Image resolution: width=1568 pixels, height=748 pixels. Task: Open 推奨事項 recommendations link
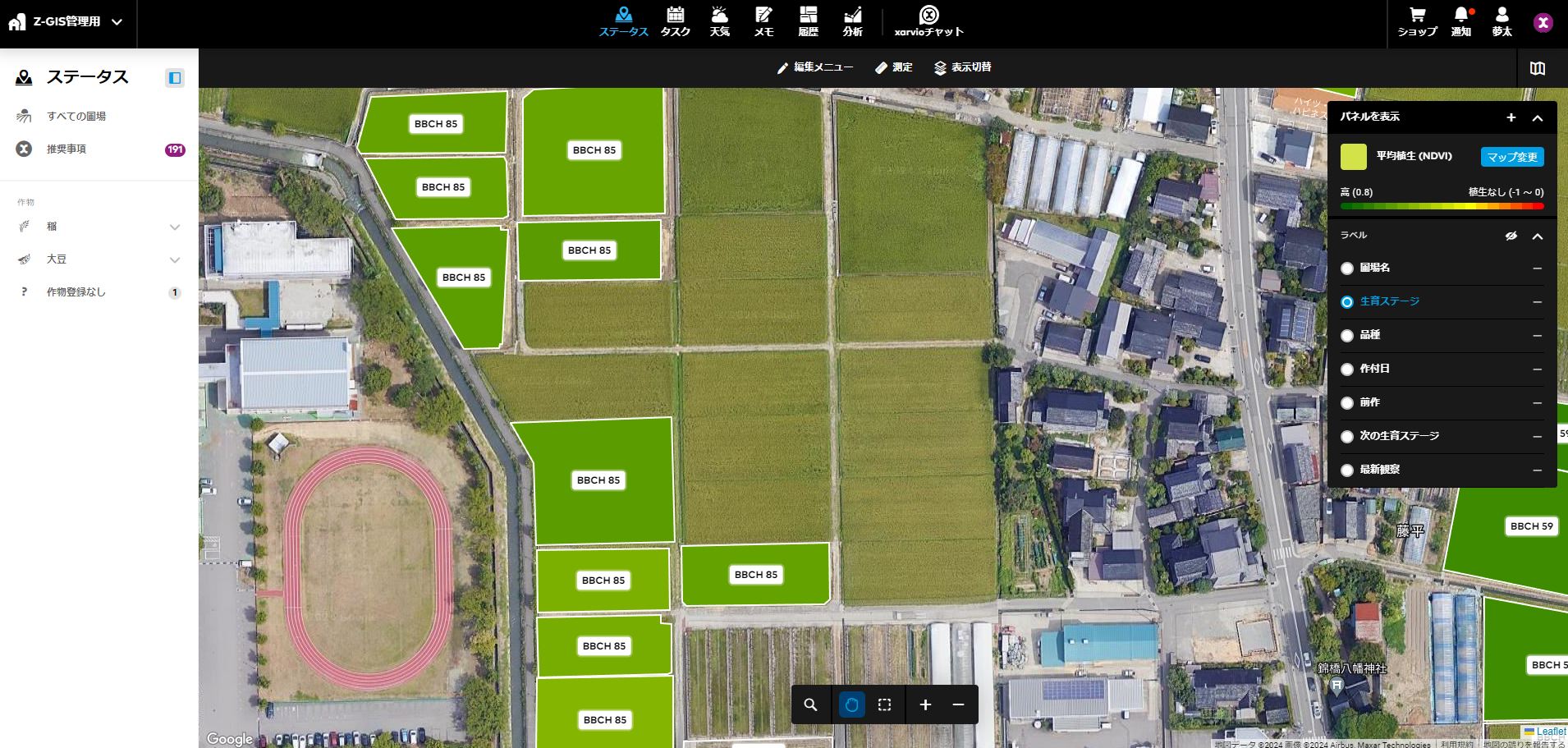point(66,149)
